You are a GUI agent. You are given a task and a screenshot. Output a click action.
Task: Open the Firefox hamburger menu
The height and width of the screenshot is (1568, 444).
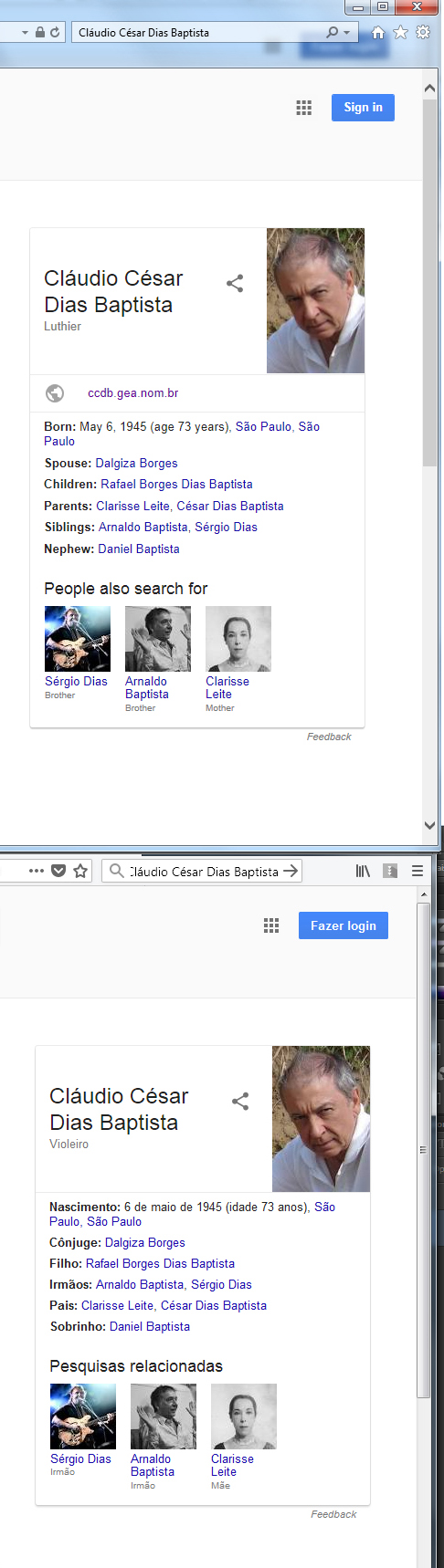click(418, 871)
